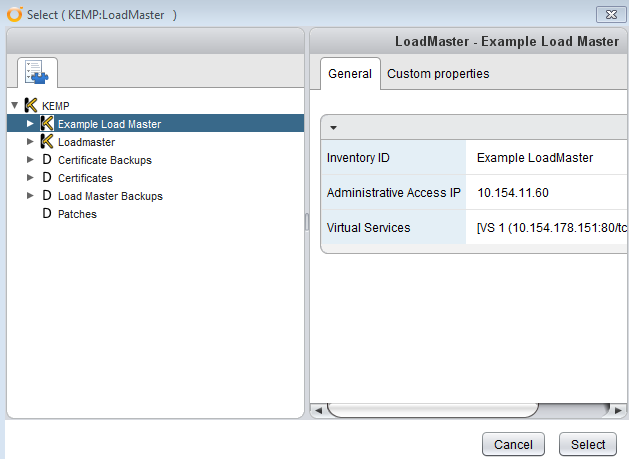
Task: Select Example Load Master tree row
Action: [155, 124]
